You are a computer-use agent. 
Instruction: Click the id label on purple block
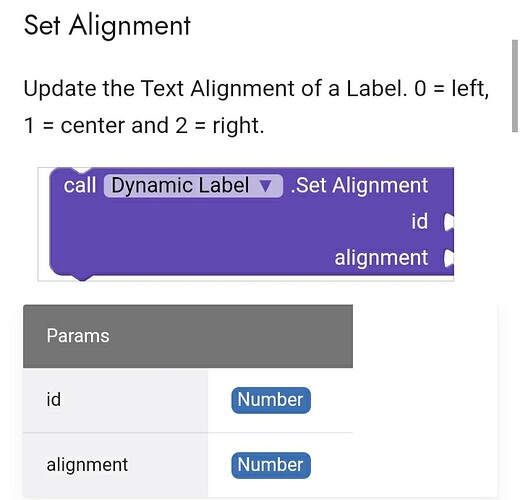coord(419,222)
